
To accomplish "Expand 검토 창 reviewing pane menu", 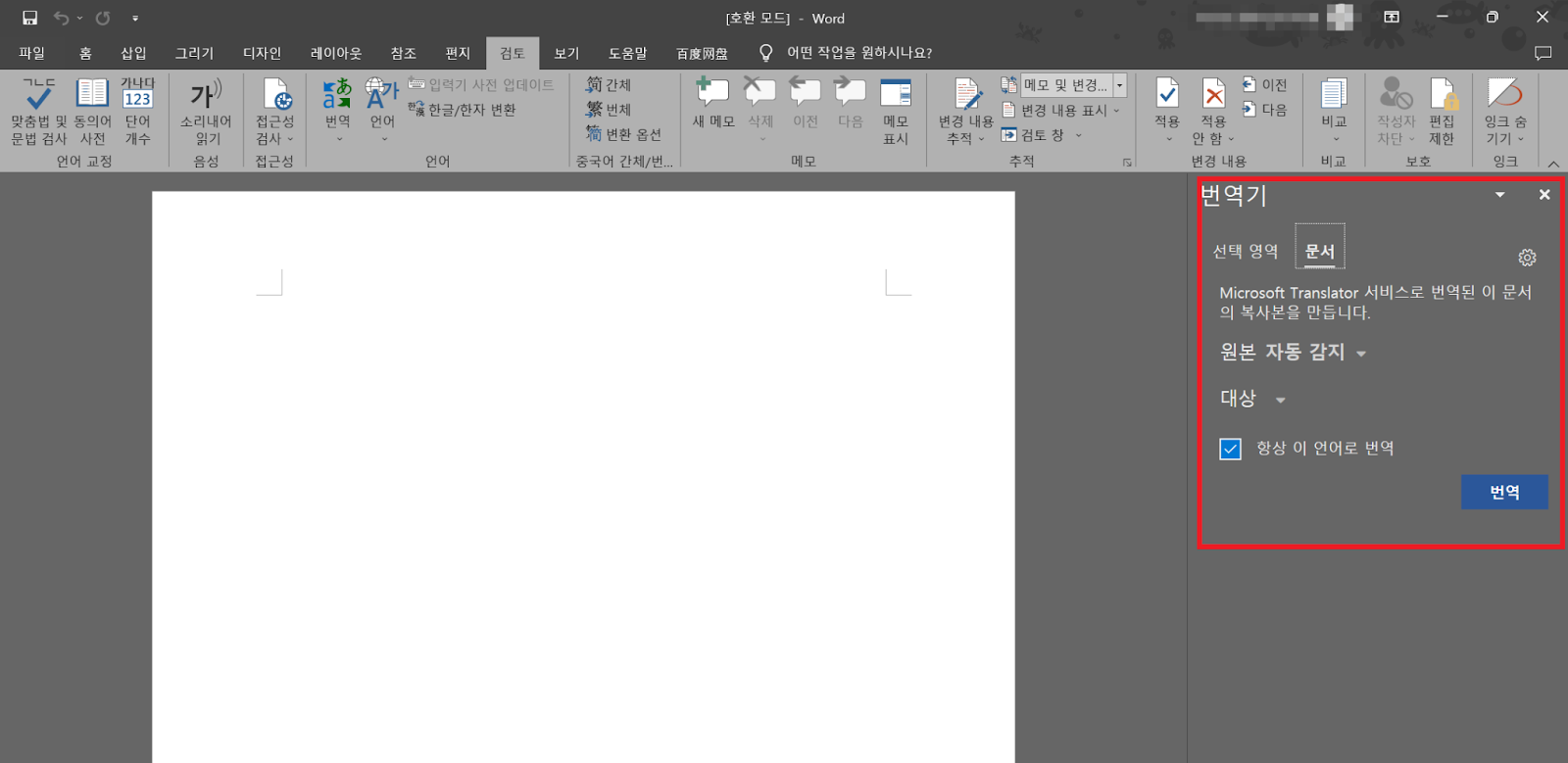I will coord(1042,135).
